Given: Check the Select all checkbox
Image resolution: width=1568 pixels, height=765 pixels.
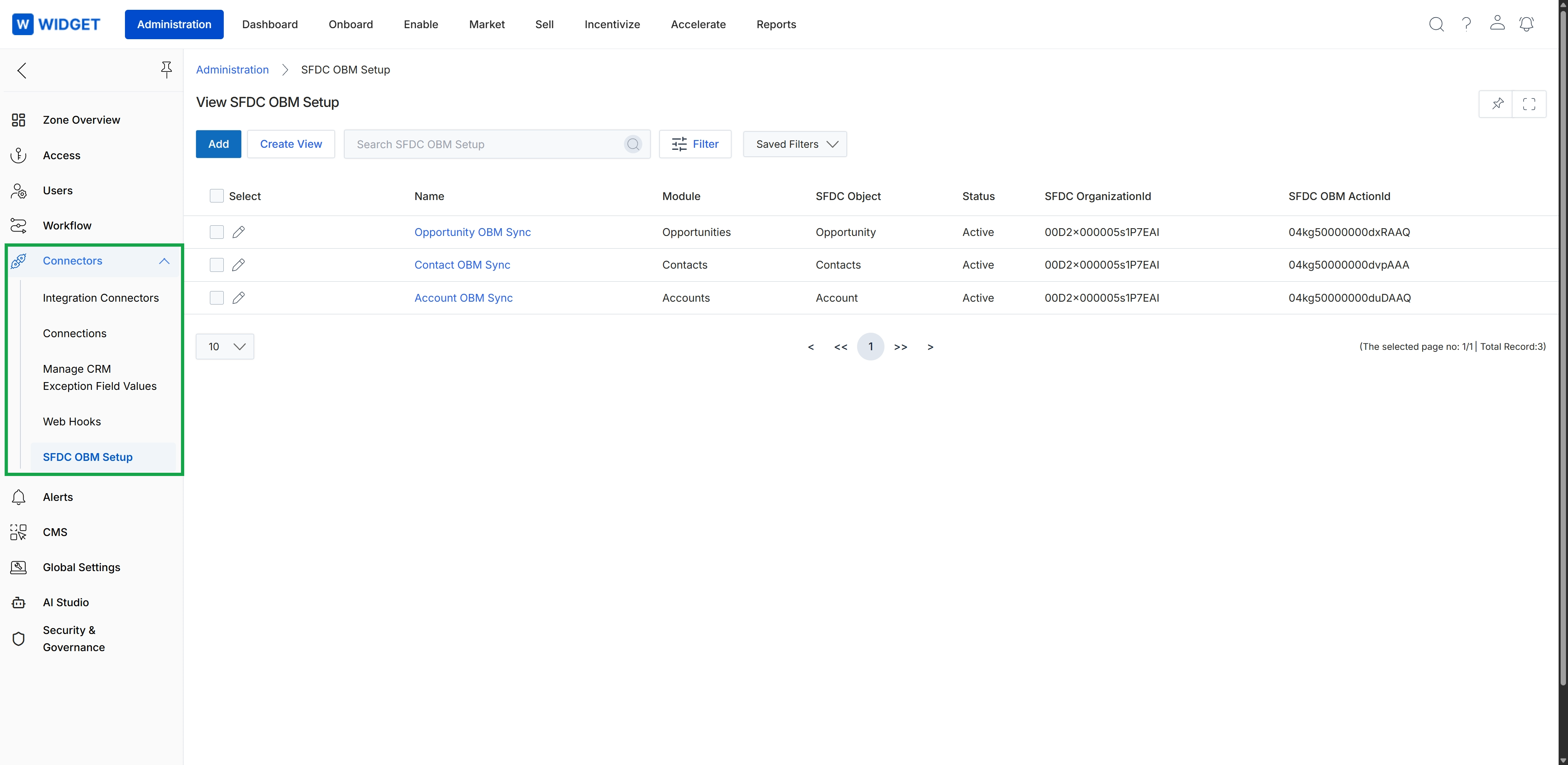Looking at the screenshot, I should point(217,196).
